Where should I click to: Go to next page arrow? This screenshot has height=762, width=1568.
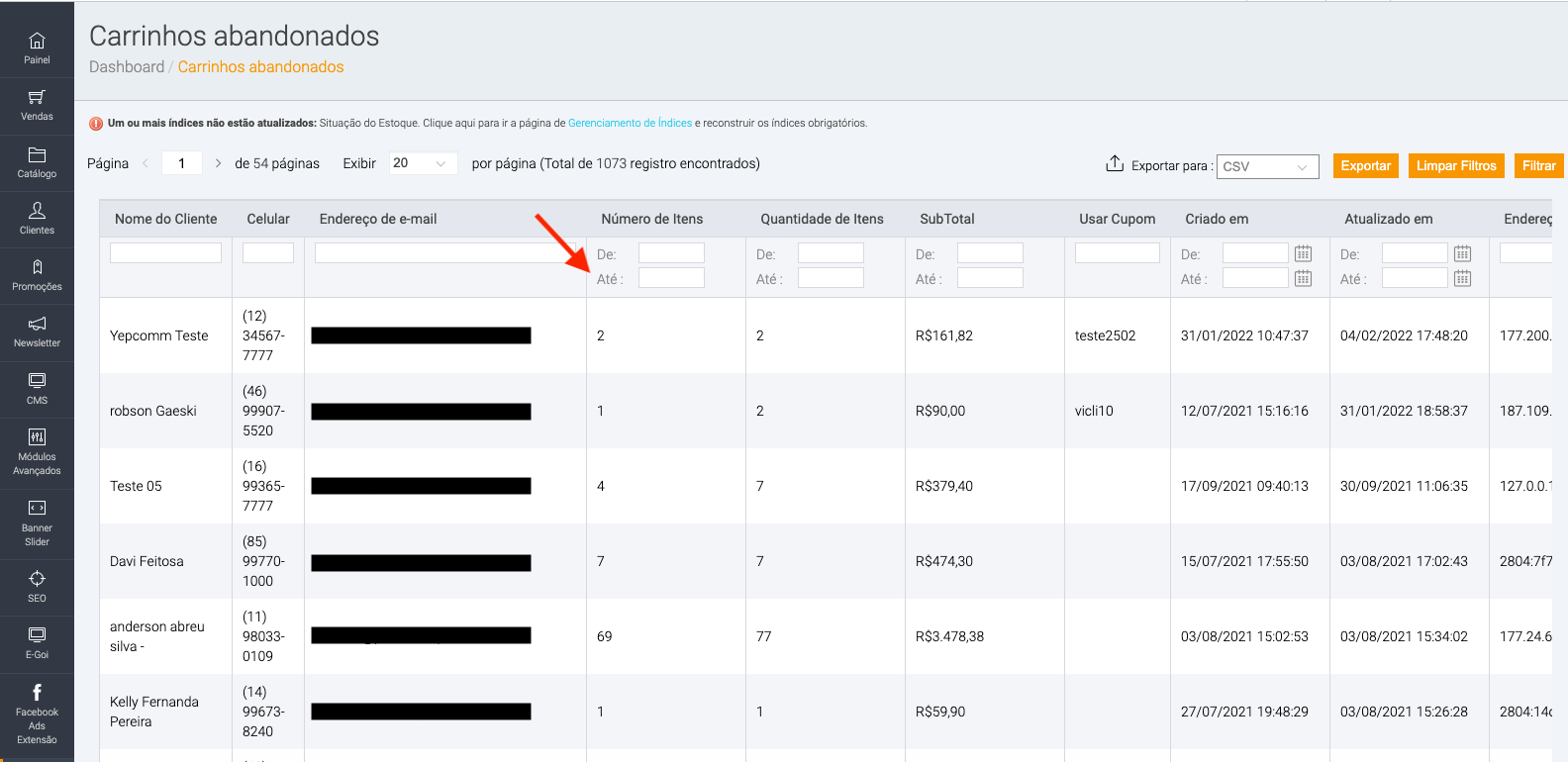[218, 163]
